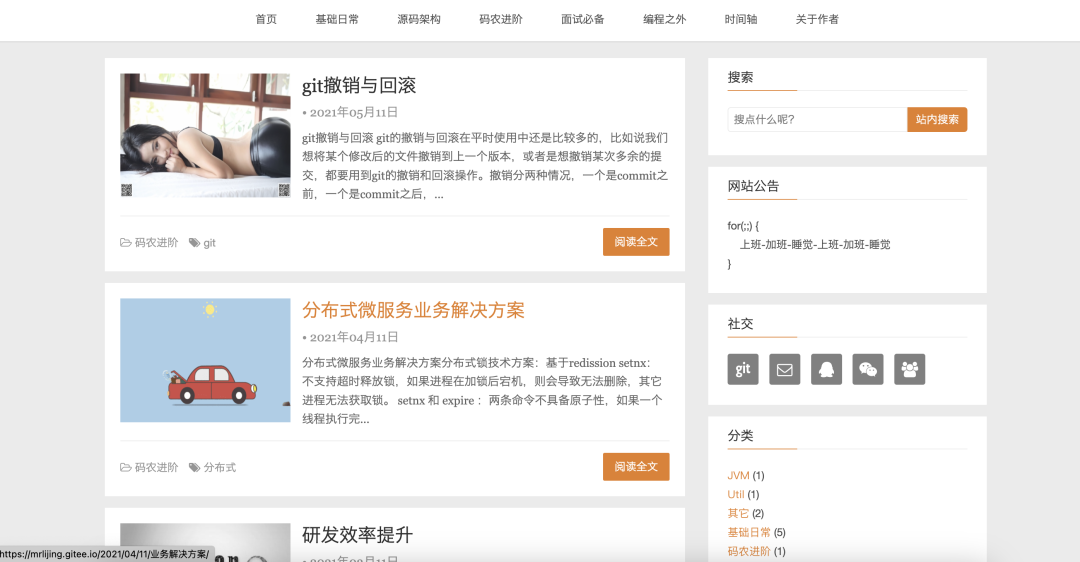Click the folder icon beside 码农进阶 under git撤销与回滚
This screenshot has height=562, width=1080.
(x=125, y=242)
